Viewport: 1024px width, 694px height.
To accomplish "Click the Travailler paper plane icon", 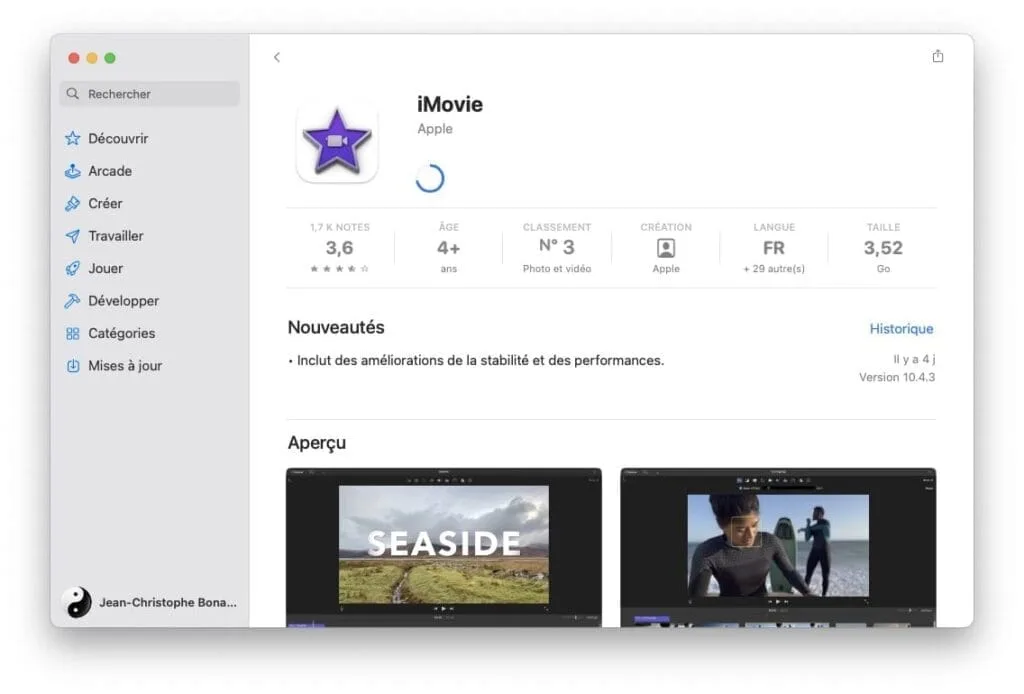I will coord(72,236).
